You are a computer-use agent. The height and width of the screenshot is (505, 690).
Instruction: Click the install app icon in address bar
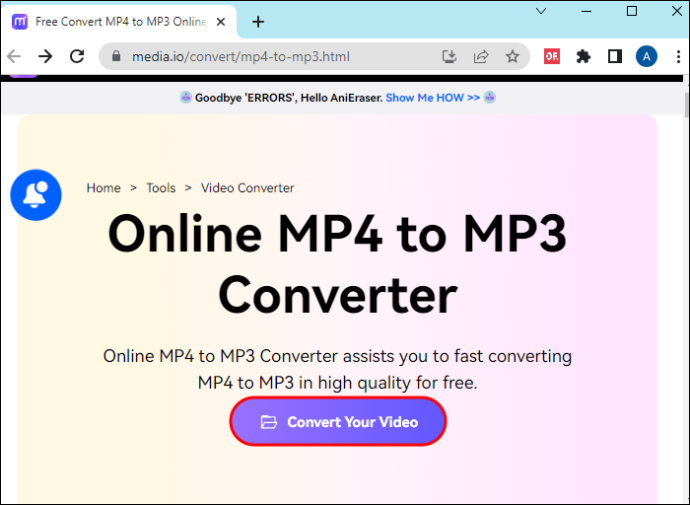point(449,56)
